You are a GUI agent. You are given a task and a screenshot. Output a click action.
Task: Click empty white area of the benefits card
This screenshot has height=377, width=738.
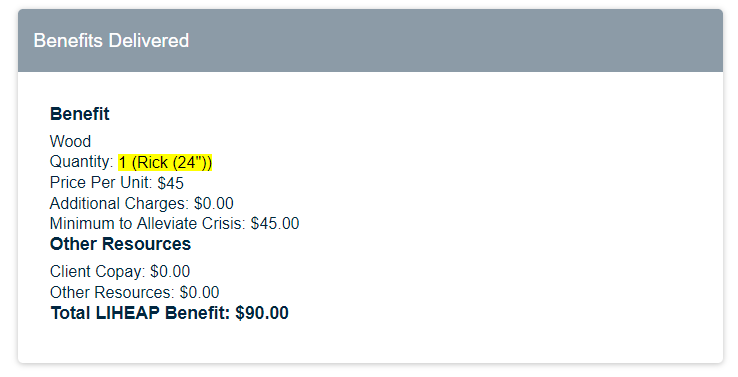[494, 212]
